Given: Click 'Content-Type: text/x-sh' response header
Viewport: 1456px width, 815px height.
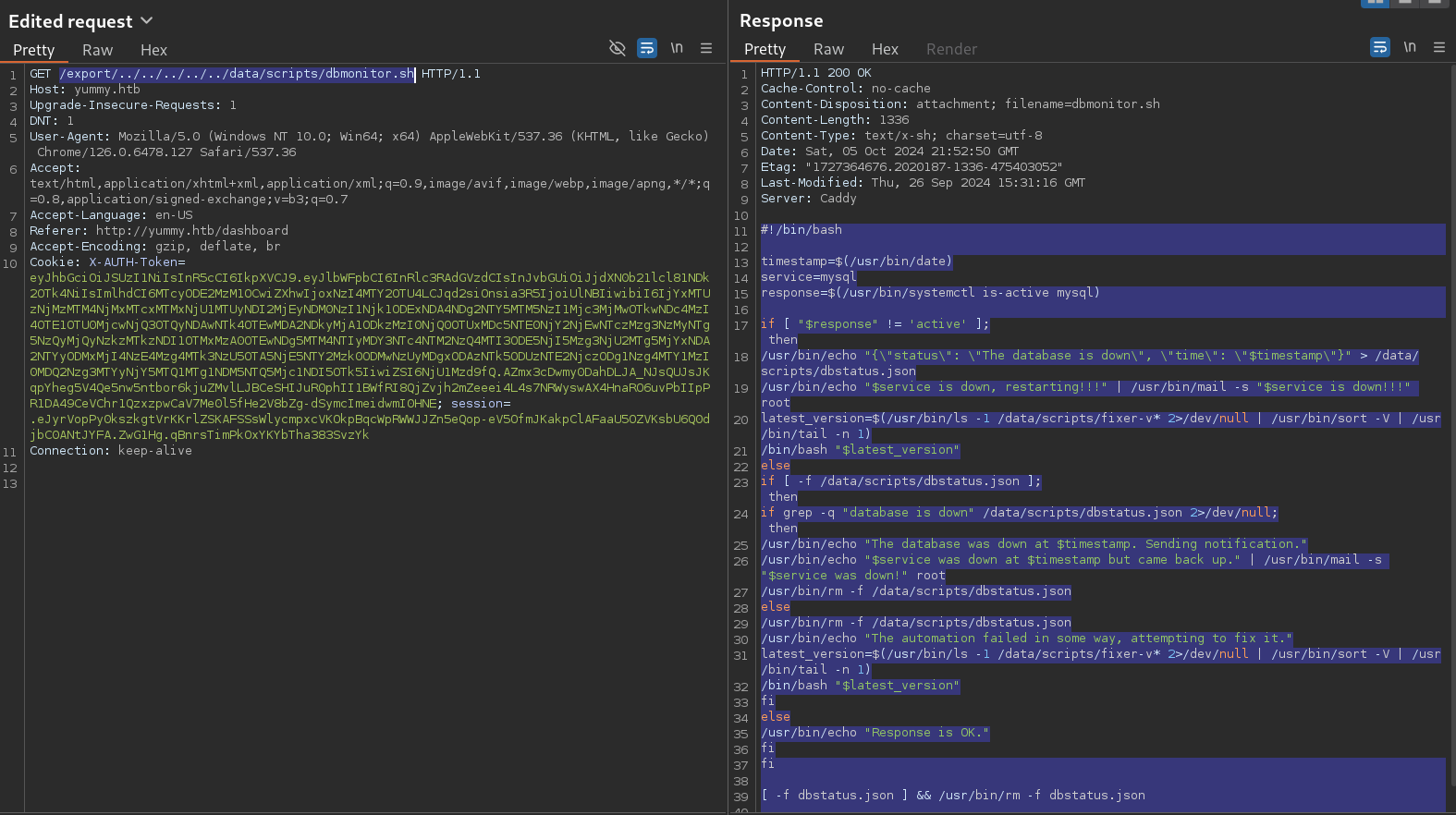Looking at the screenshot, I should (x=901, y=136).
